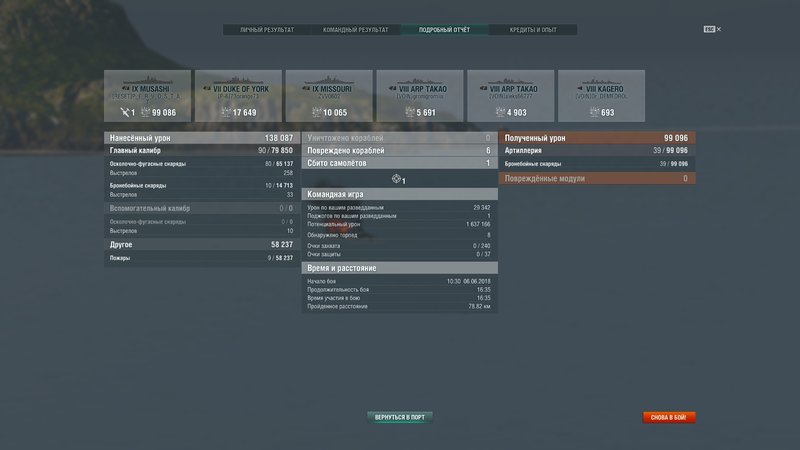Screen dimensions: 800x450
Task: Click the Пожары 9 / 58 237 row
Action: [x=202, y=258]
